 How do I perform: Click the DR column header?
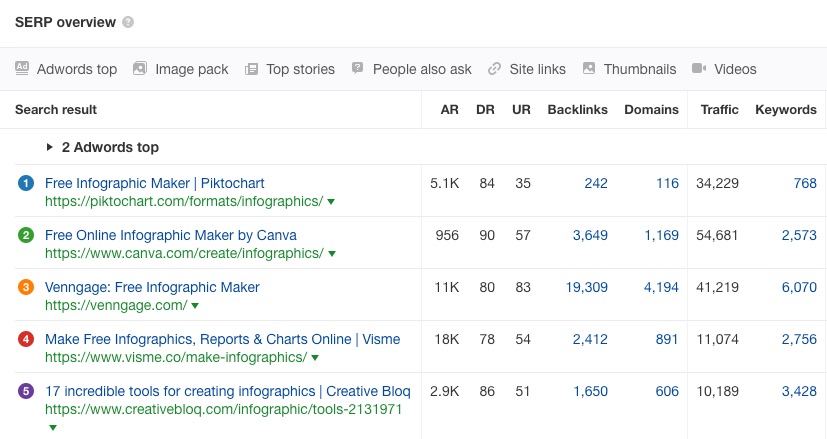(x=485, y=110)
